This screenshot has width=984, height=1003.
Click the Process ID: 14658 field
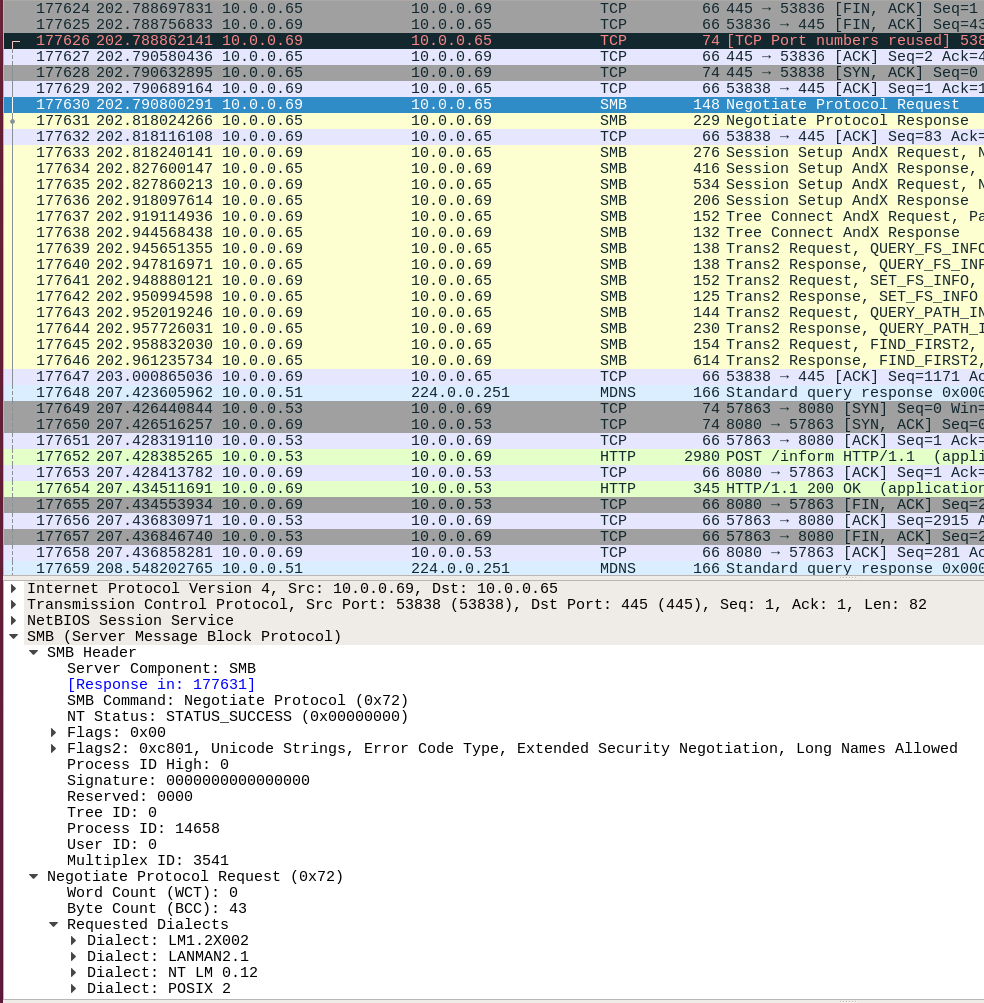(143, 828)
